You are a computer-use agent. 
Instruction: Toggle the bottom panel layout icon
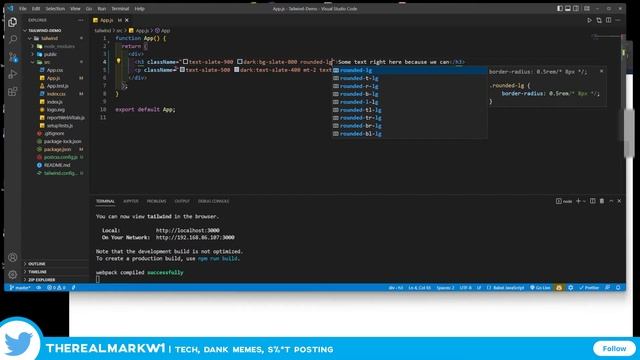(568, 9)
